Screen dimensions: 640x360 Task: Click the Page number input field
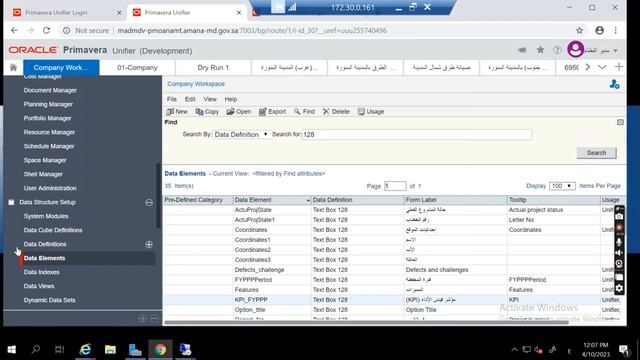tap(395, 186)
